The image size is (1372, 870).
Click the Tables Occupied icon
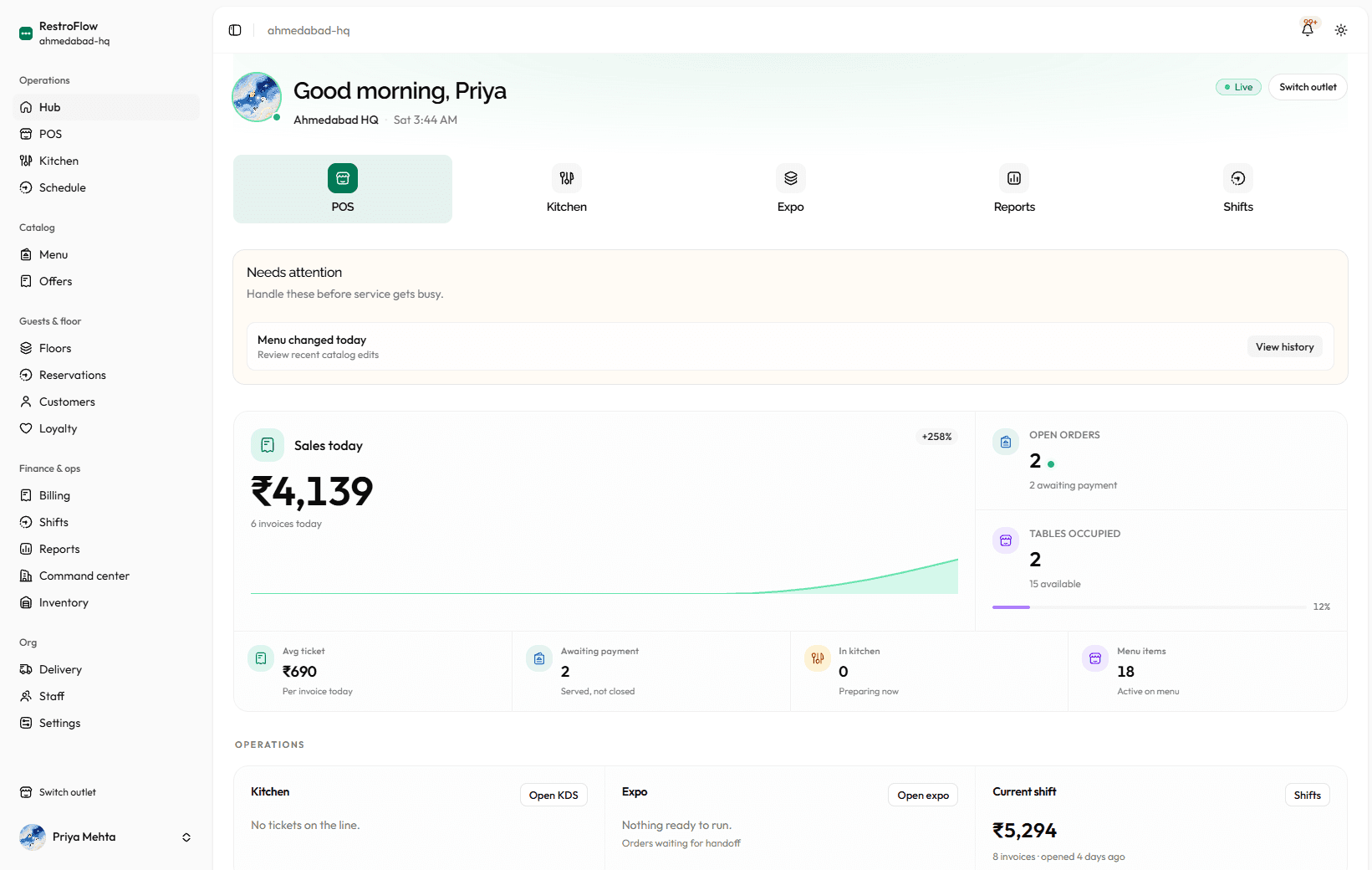[1006, 540]
